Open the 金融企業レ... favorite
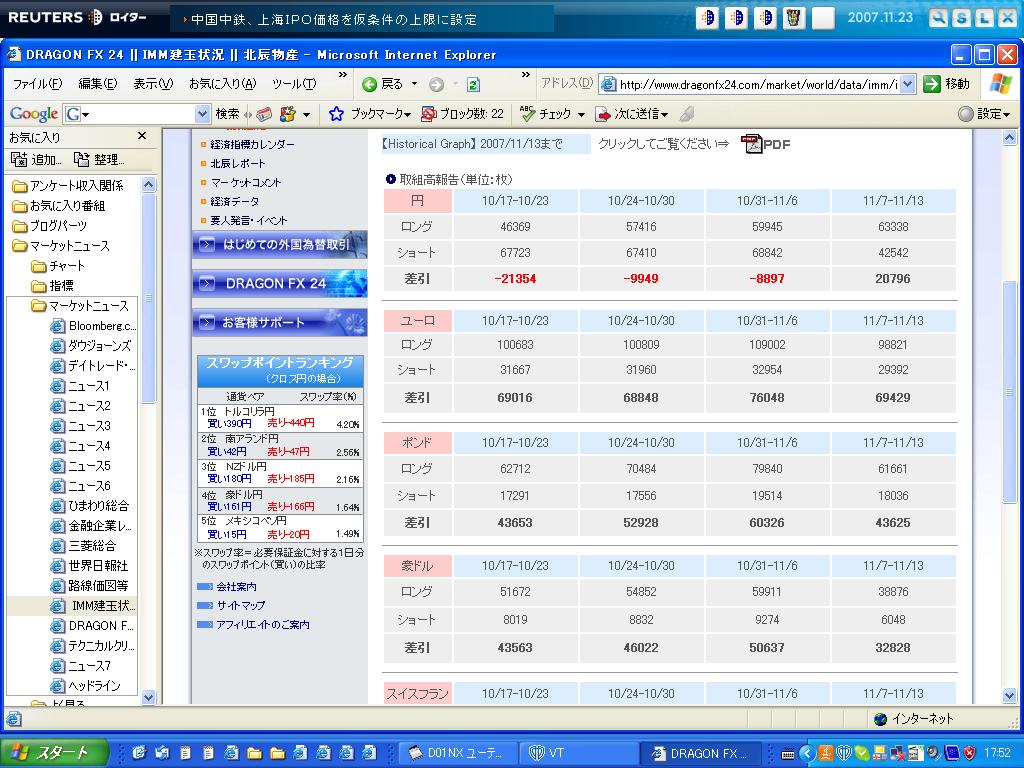Image resolution: width=1024 pixels, height=768 pixels. [x=91, y=526]
